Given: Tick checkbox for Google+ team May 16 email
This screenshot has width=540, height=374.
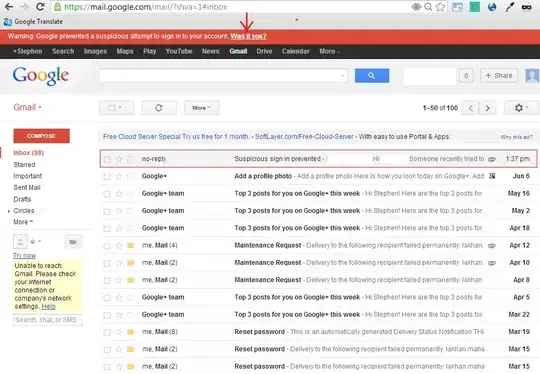Looking at the screenshot, I should point(107,194).
